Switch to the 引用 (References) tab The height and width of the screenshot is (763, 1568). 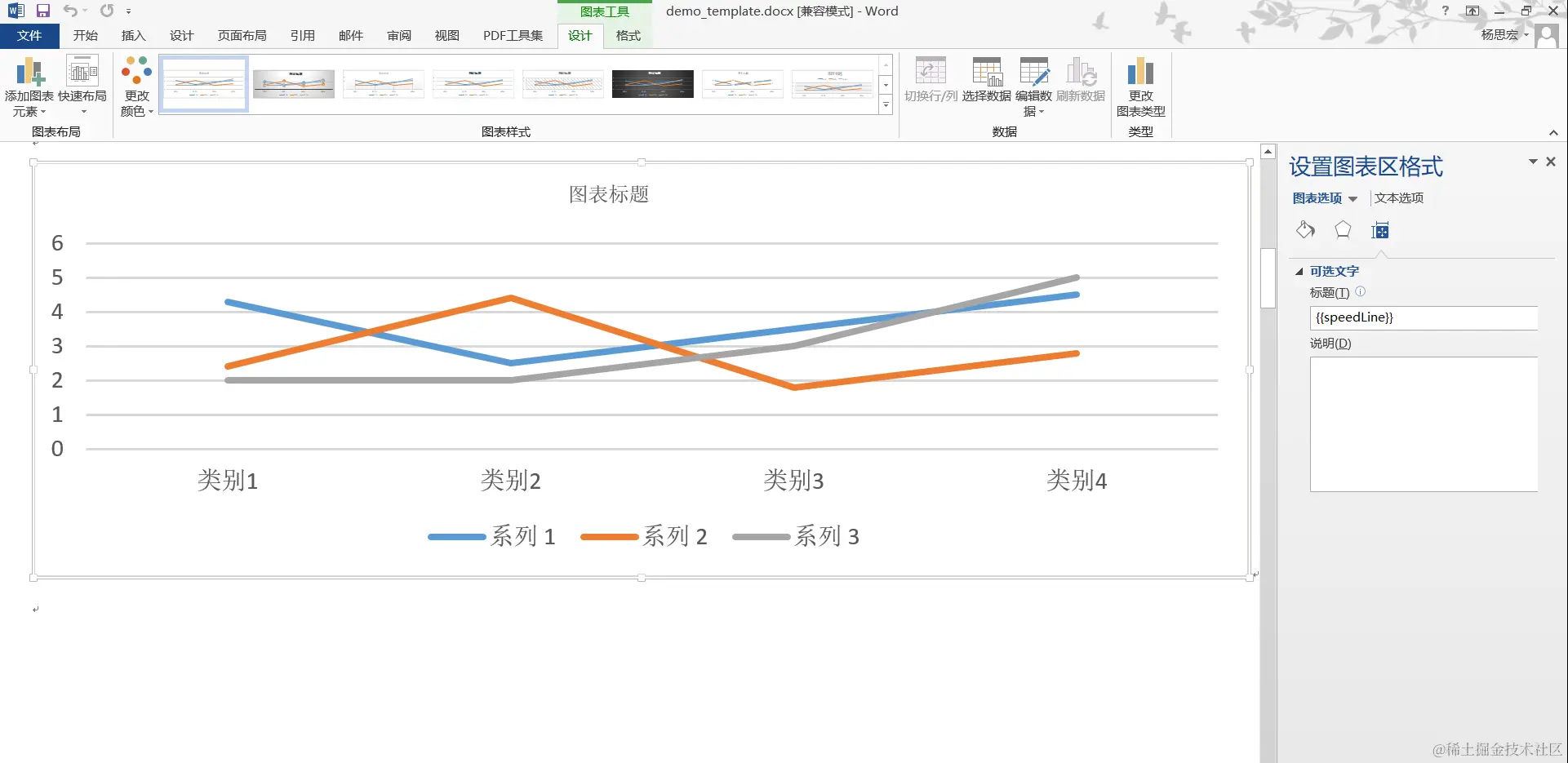coord(303,36)
